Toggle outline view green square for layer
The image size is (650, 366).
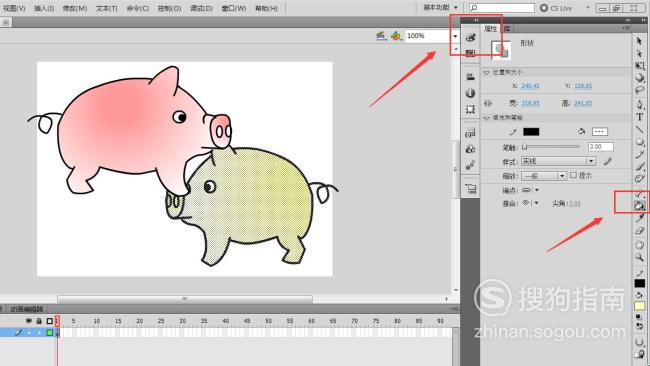click(50, 332)
